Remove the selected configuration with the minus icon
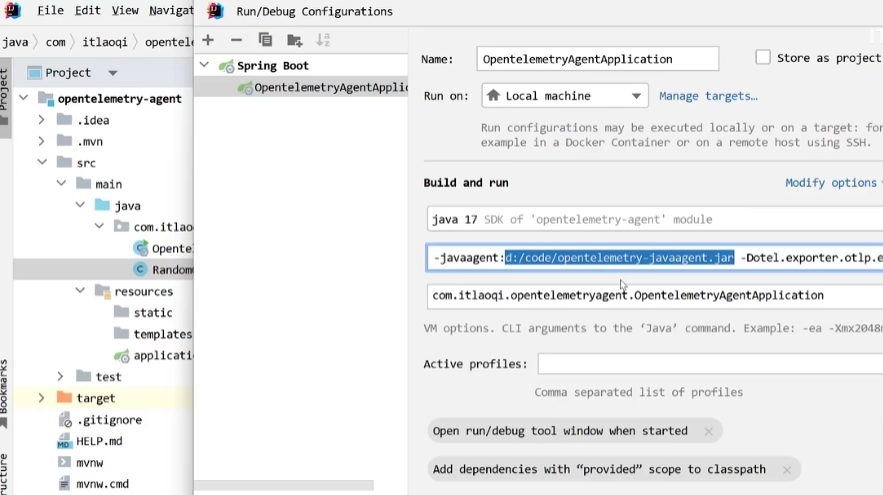Image resolution: width=883 pixels, height=495 pixels. [237, 40]
